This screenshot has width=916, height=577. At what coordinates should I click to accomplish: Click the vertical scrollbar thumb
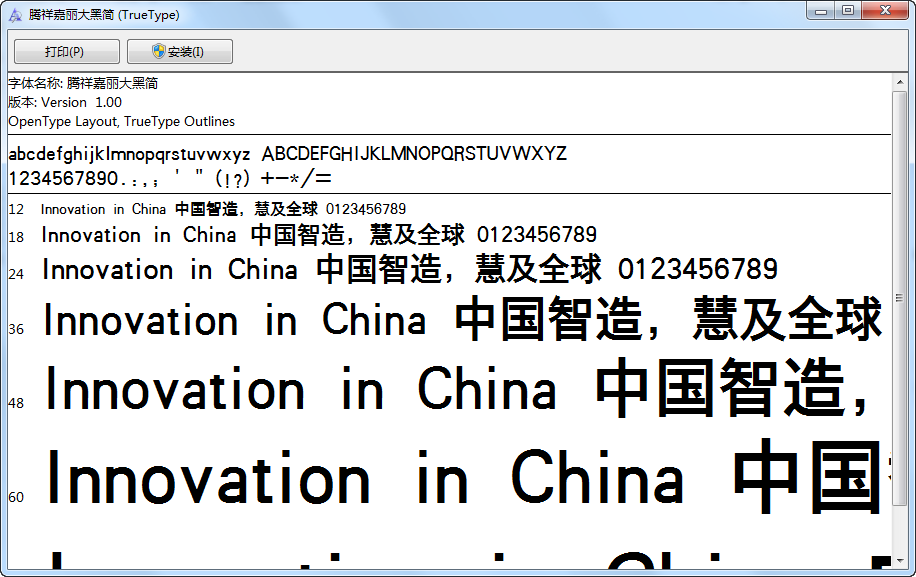900,298
